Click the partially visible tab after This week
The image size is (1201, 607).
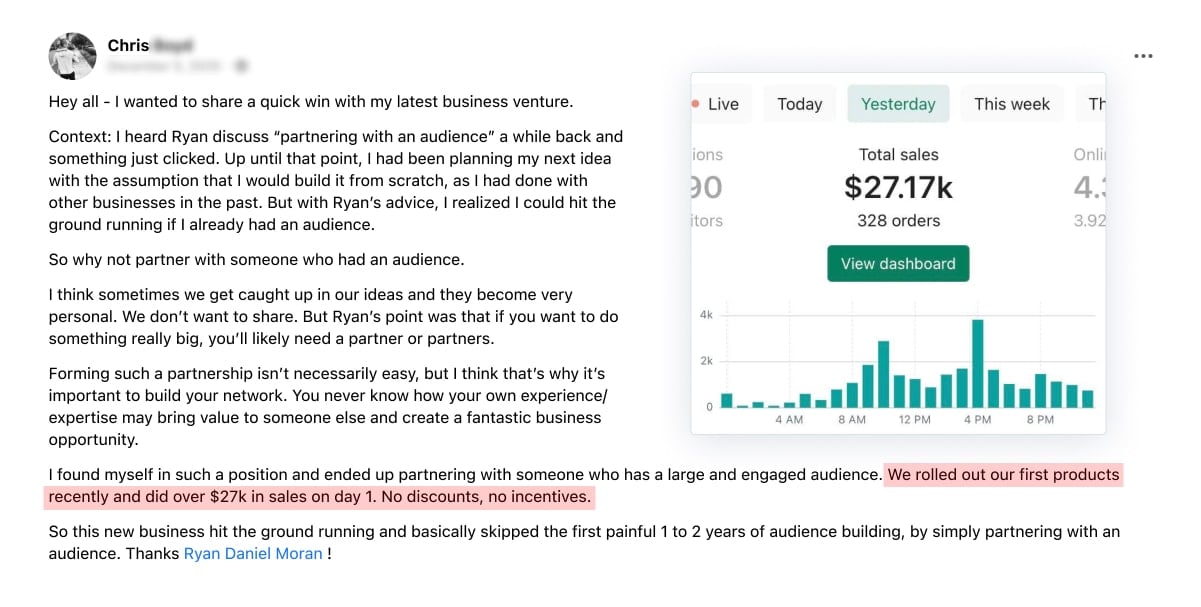(x=1094, y=104)
